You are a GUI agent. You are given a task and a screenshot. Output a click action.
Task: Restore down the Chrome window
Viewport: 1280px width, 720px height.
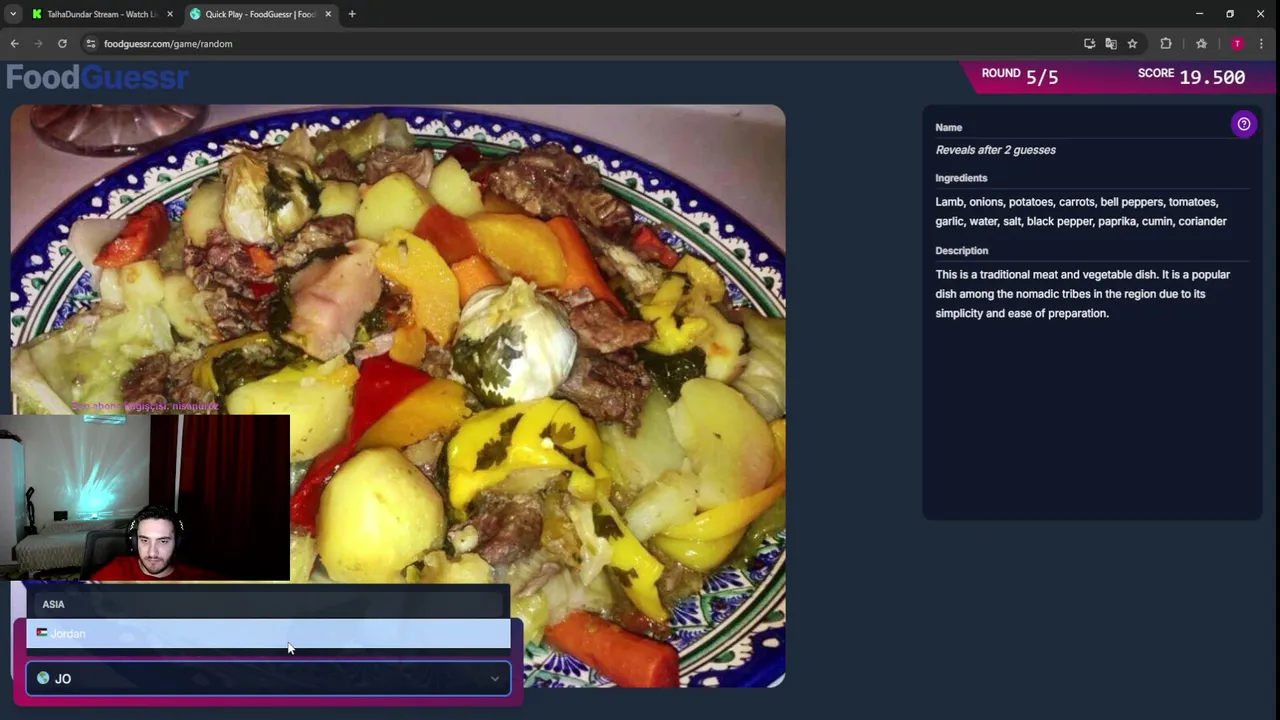[x=1230, y=14]
